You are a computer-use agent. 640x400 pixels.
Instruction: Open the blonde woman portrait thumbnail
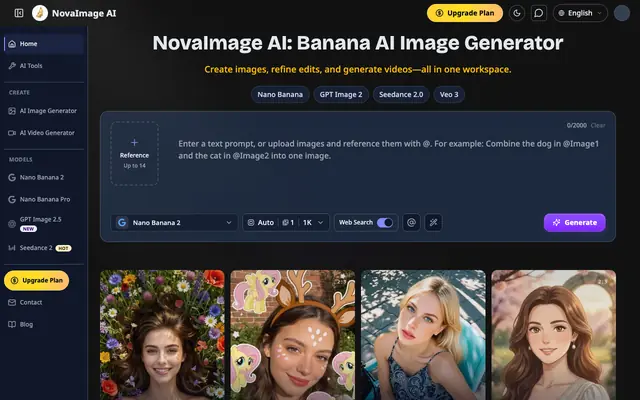coord(423,335)
